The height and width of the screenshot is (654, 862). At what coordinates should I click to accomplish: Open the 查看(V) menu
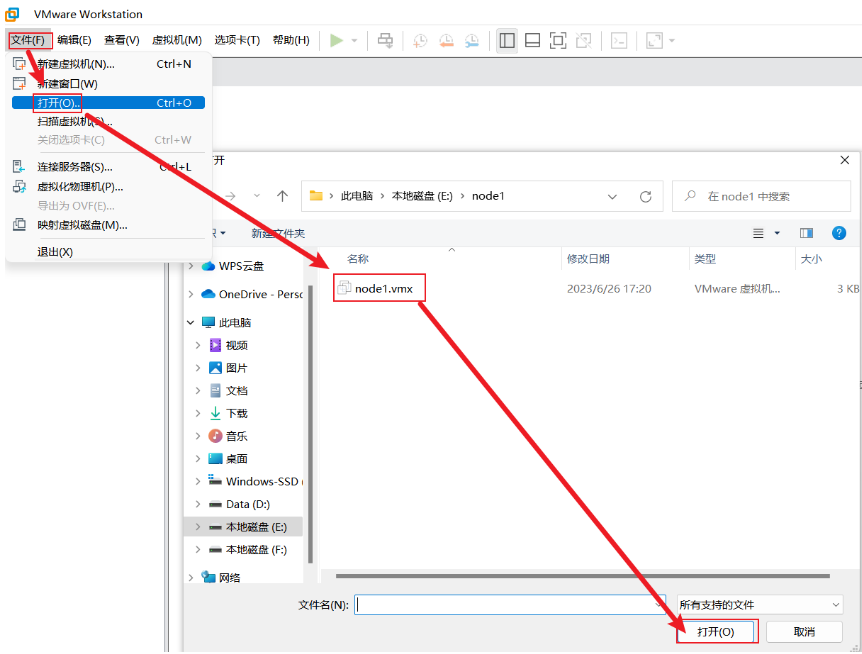click(121, 40)
